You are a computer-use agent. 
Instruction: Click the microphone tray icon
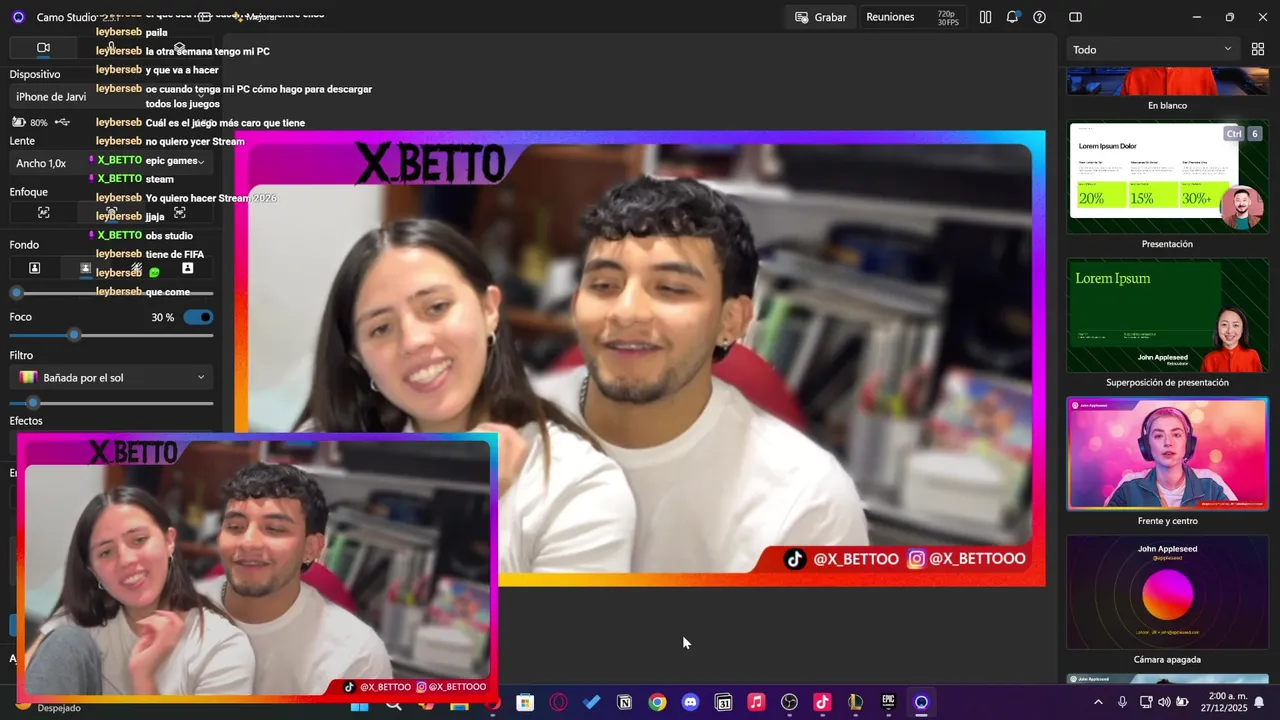tap(1122, 702)
